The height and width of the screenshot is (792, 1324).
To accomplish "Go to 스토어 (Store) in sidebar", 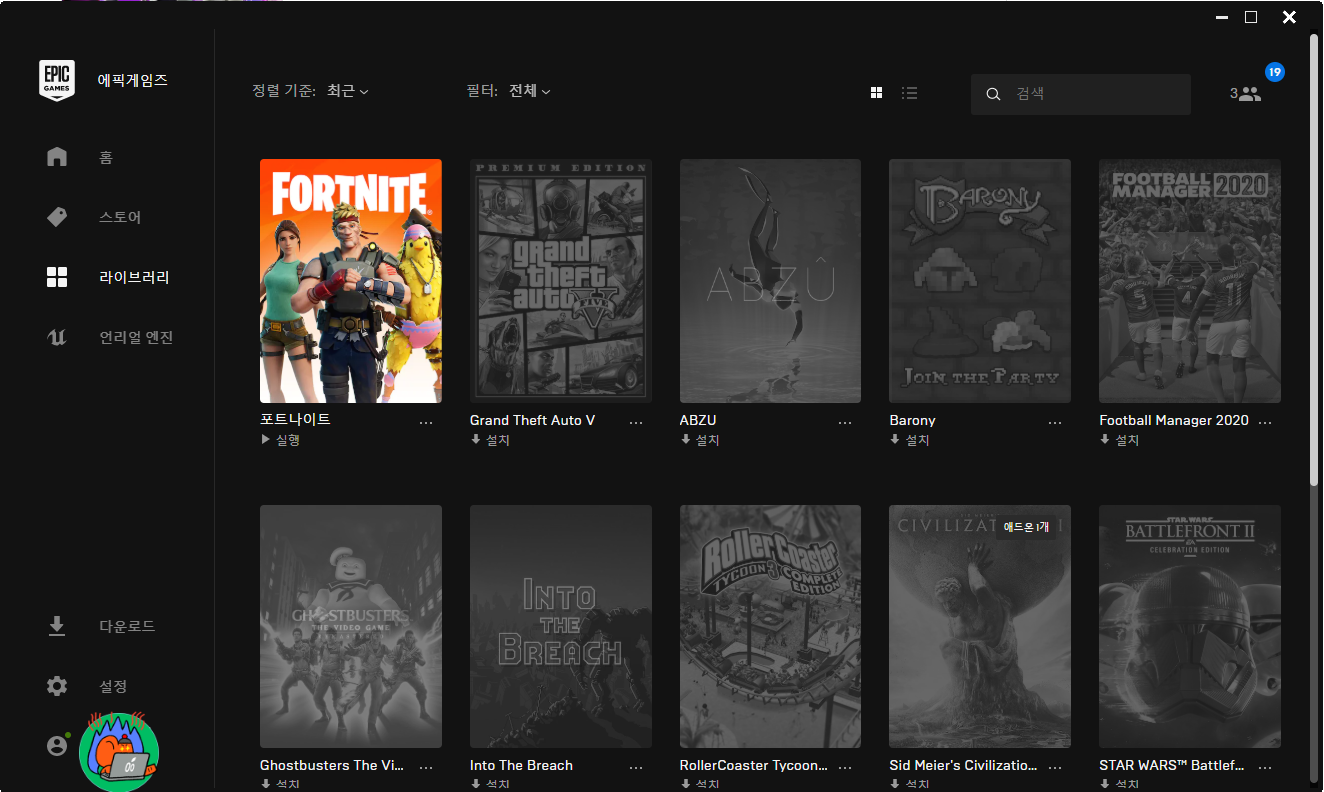I will click(x=120, y=217).
